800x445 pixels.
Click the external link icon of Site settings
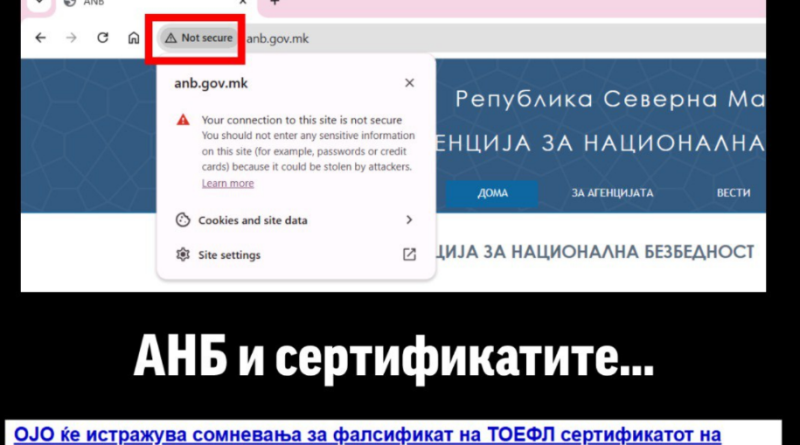pyautogui.click(x=409, y=255)
